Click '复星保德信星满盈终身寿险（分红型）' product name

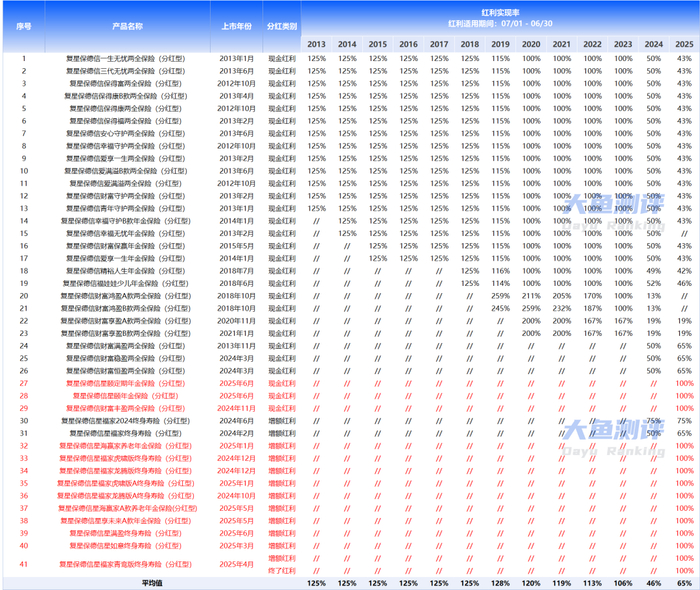click(x=125, y=533)
